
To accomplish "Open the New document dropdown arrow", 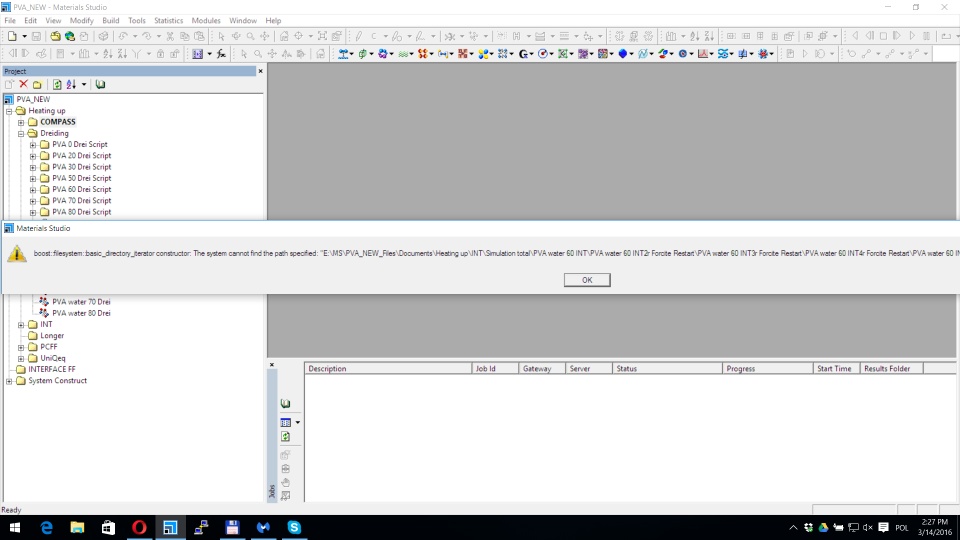I will pyautogui.click(x=24, y=36).
